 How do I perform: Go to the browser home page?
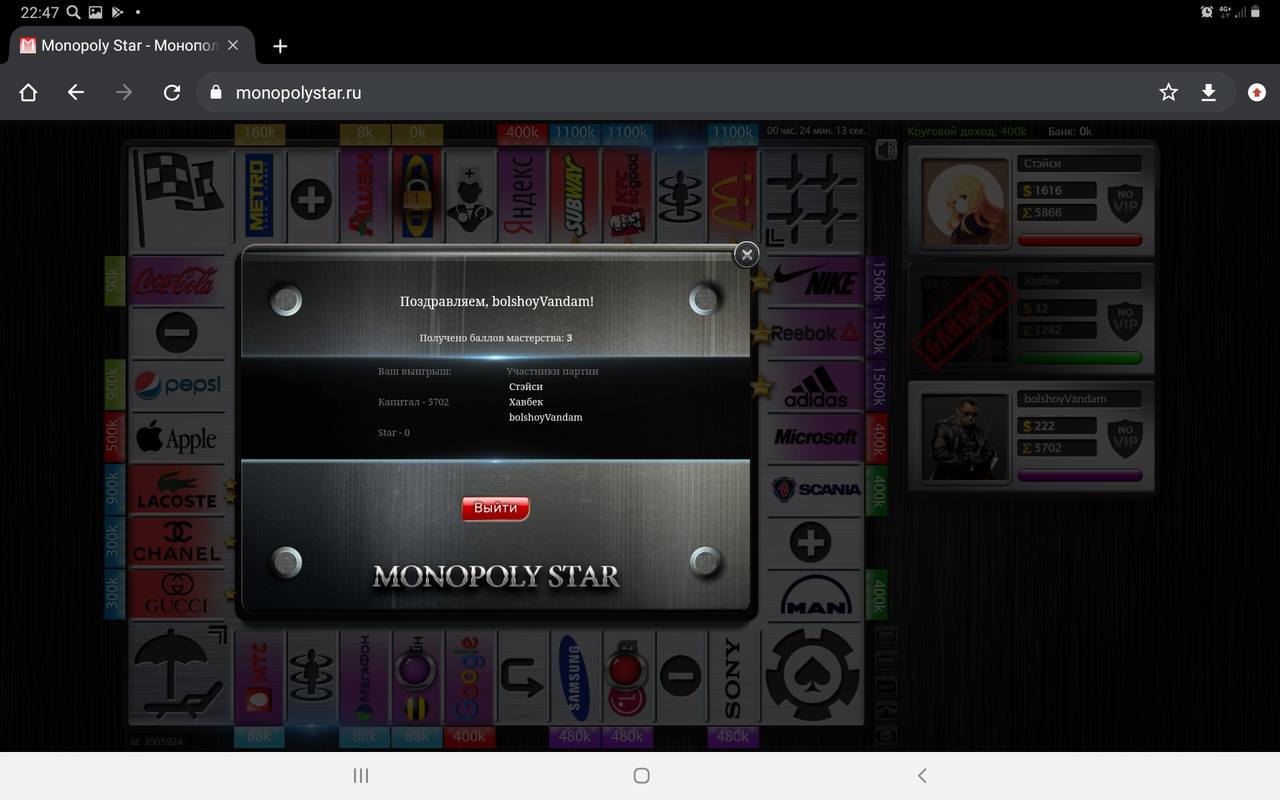point(28,92)
